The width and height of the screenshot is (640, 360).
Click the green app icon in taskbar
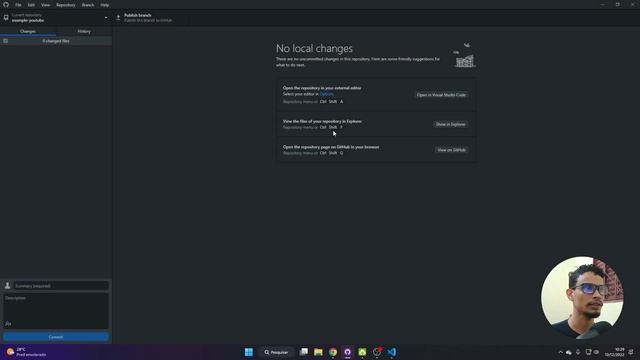coord(362,352)
